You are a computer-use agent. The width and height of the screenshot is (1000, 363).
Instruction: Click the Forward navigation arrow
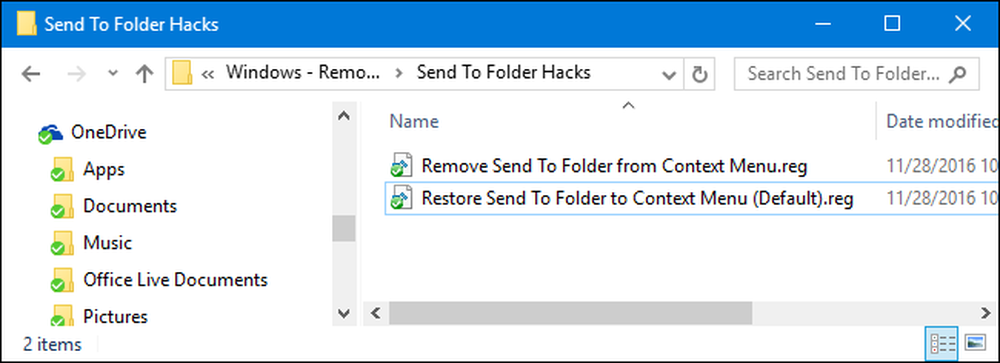coord(77,74)
